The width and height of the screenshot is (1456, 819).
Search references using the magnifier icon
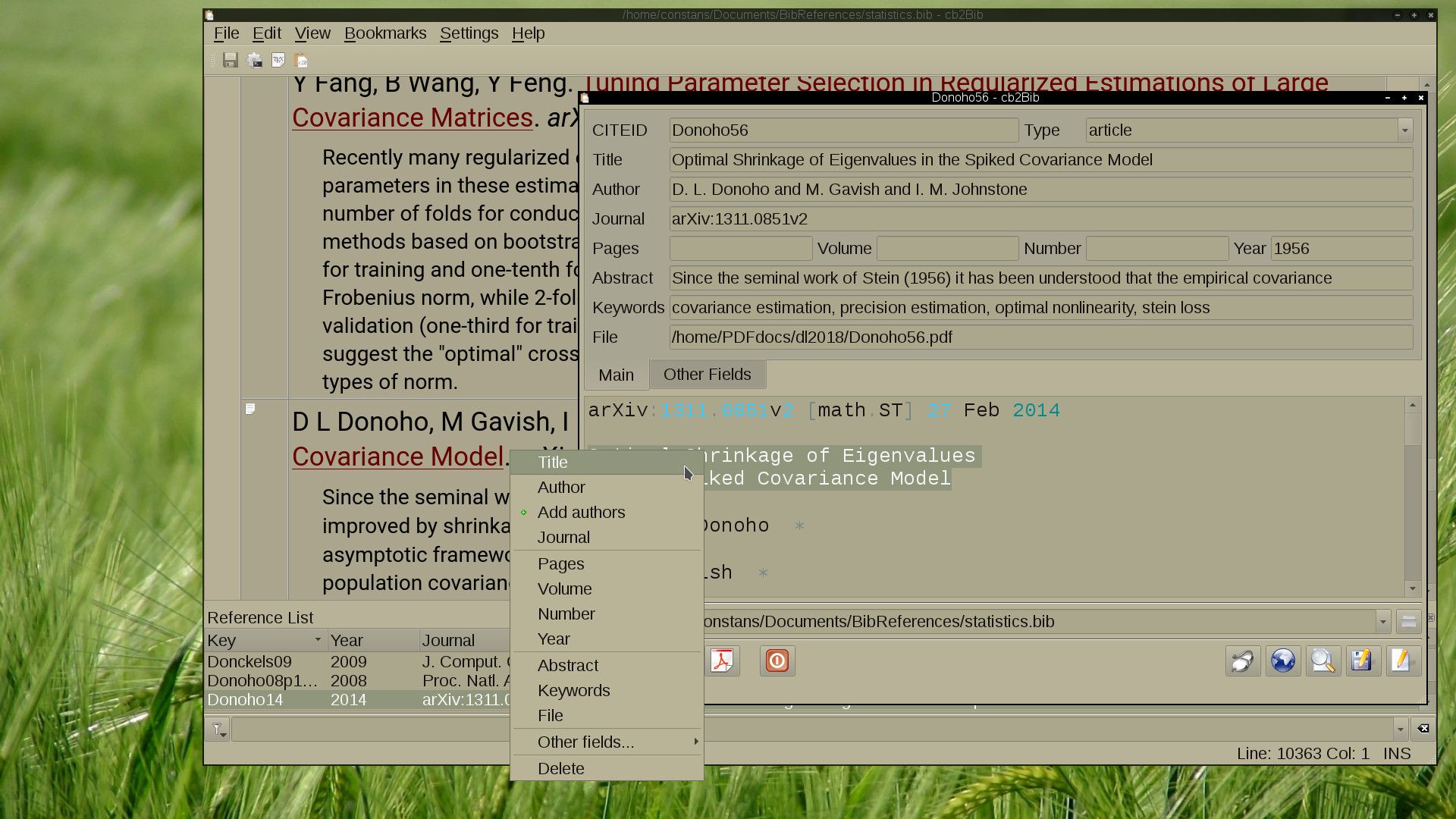(x=1323, y=661)
